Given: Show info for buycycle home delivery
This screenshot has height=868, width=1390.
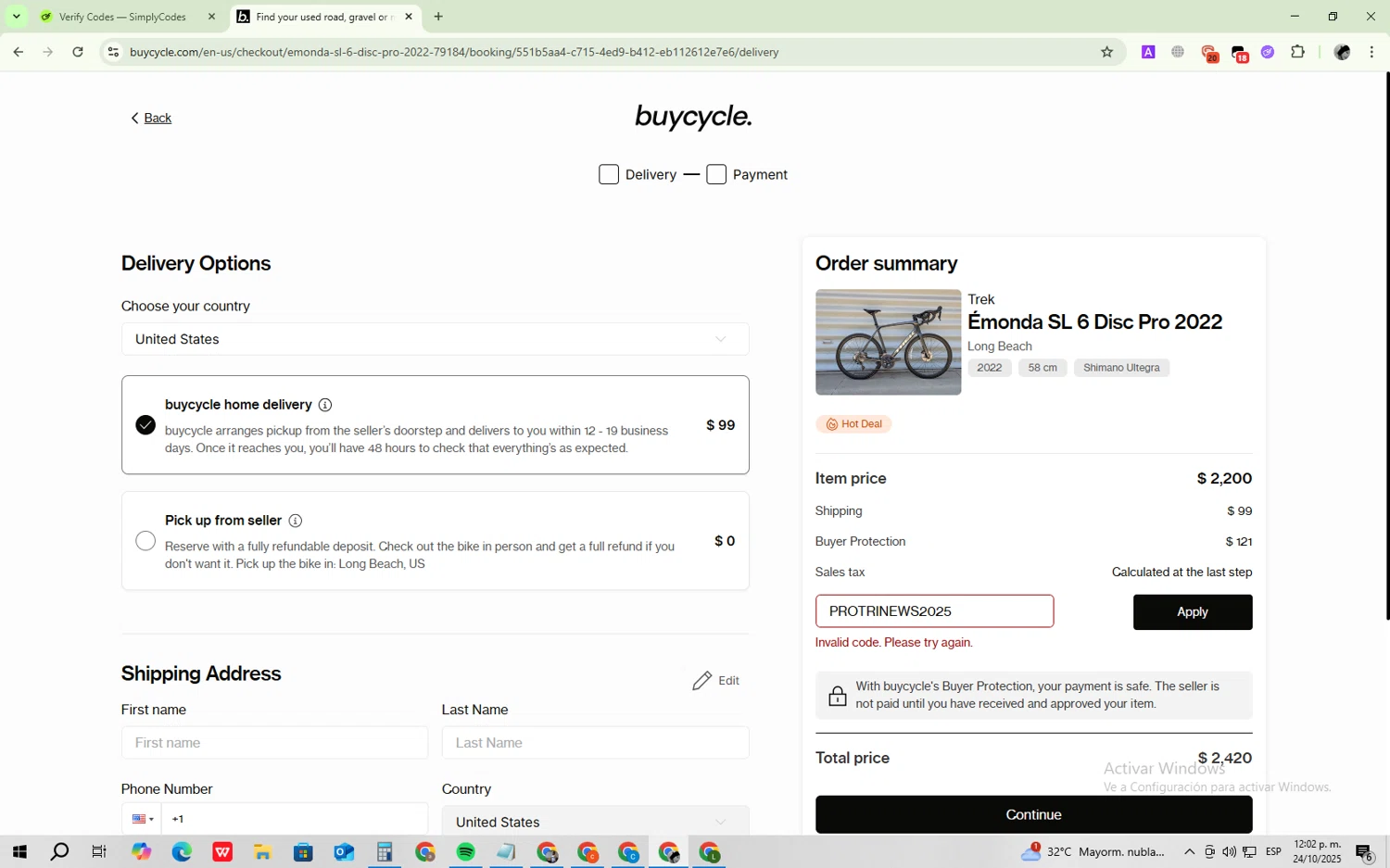Looking at the screenshot, I should pos(325,405).
